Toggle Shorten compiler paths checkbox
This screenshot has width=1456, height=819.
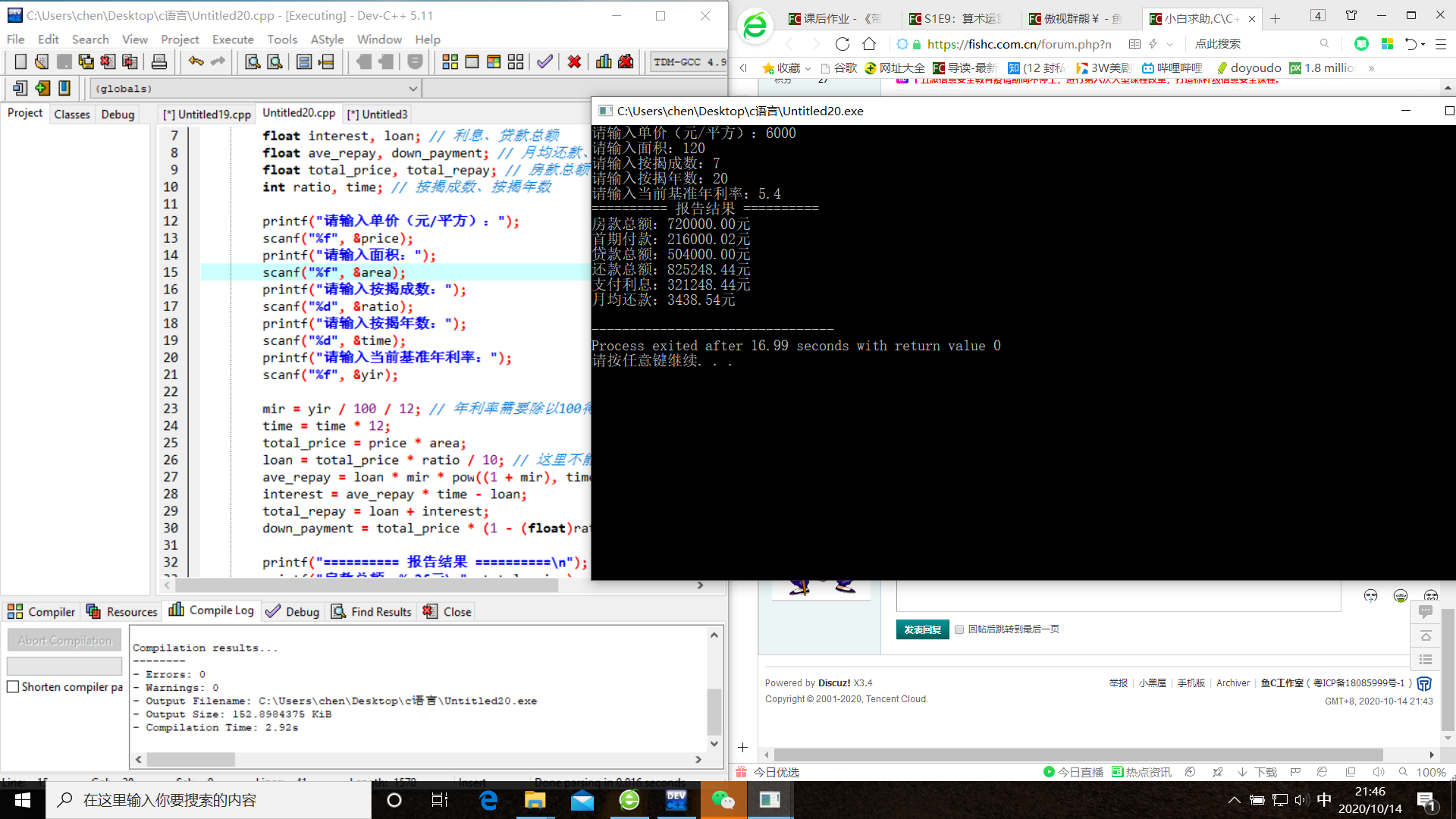[x=13, y=686]
